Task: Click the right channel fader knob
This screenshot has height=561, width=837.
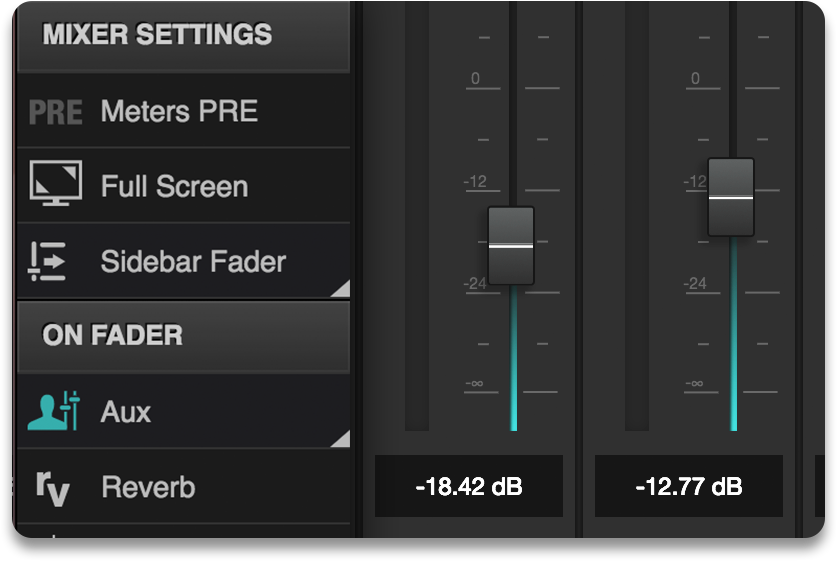Action: [731, 197]
